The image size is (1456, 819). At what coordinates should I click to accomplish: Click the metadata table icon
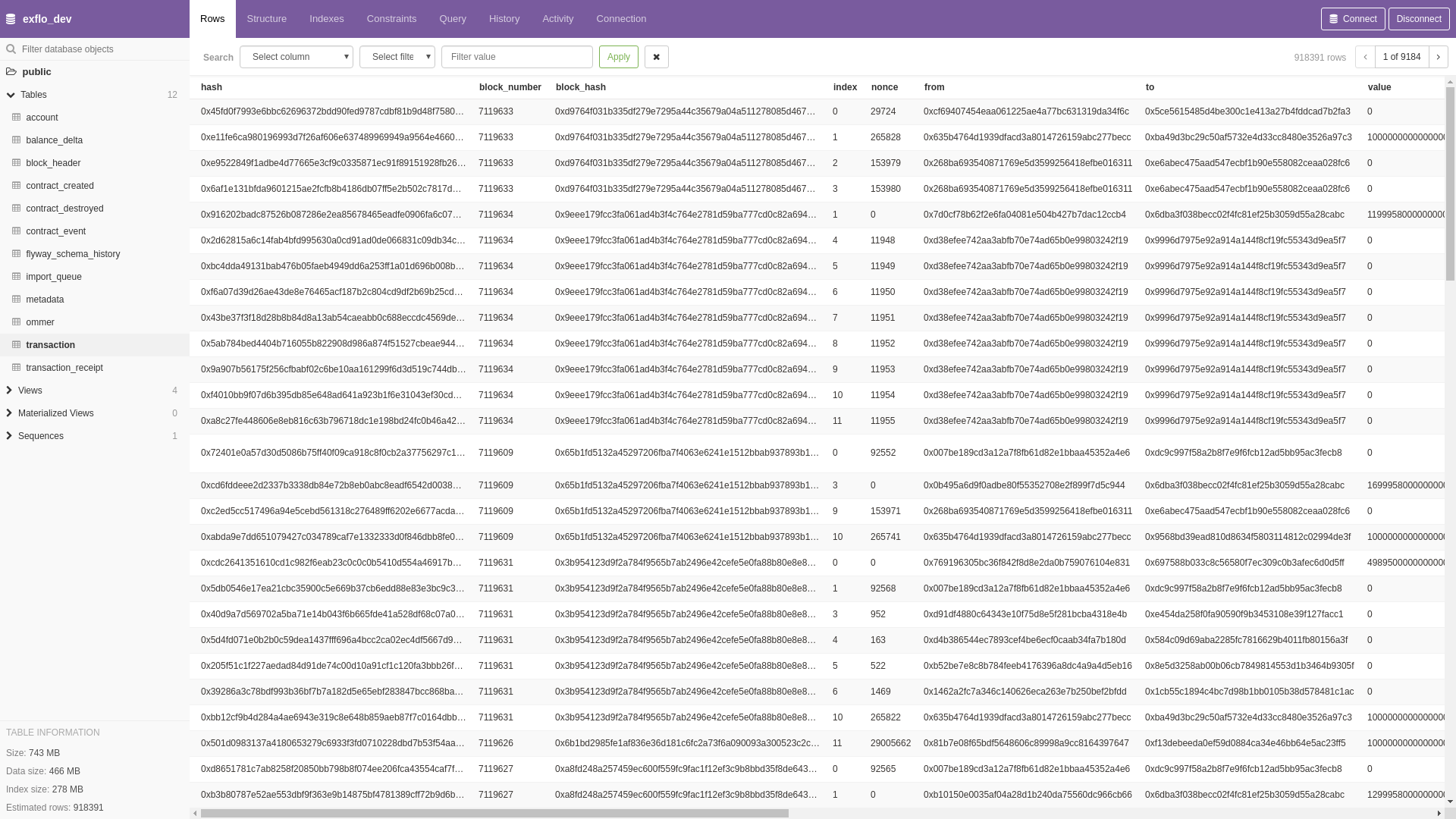click(x=16, y=300)
